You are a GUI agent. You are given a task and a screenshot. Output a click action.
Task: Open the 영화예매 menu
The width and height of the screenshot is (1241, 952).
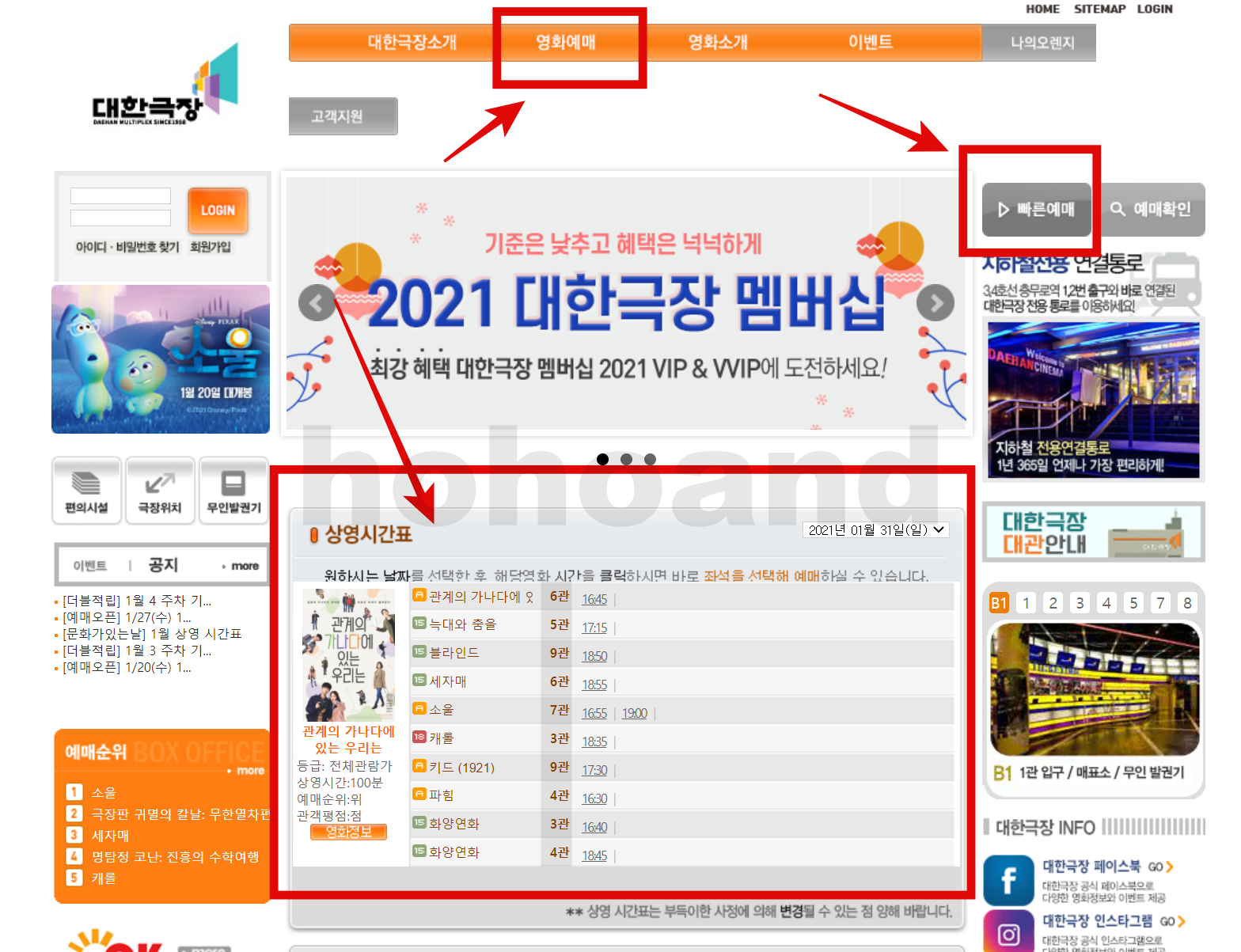tap(566, 42)
